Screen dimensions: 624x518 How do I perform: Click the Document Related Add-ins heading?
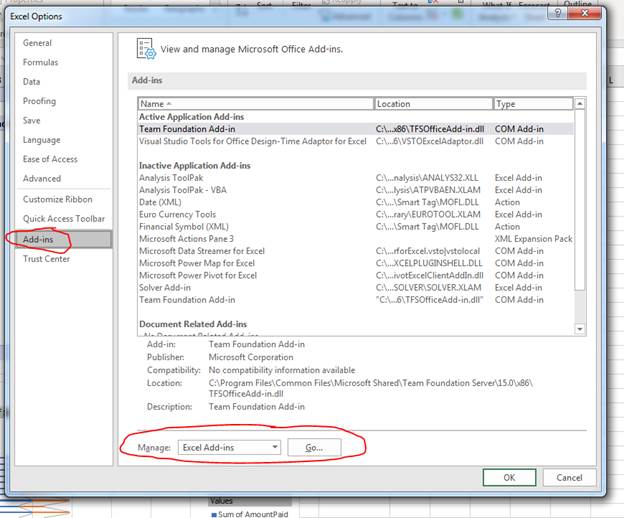(193, 324)
